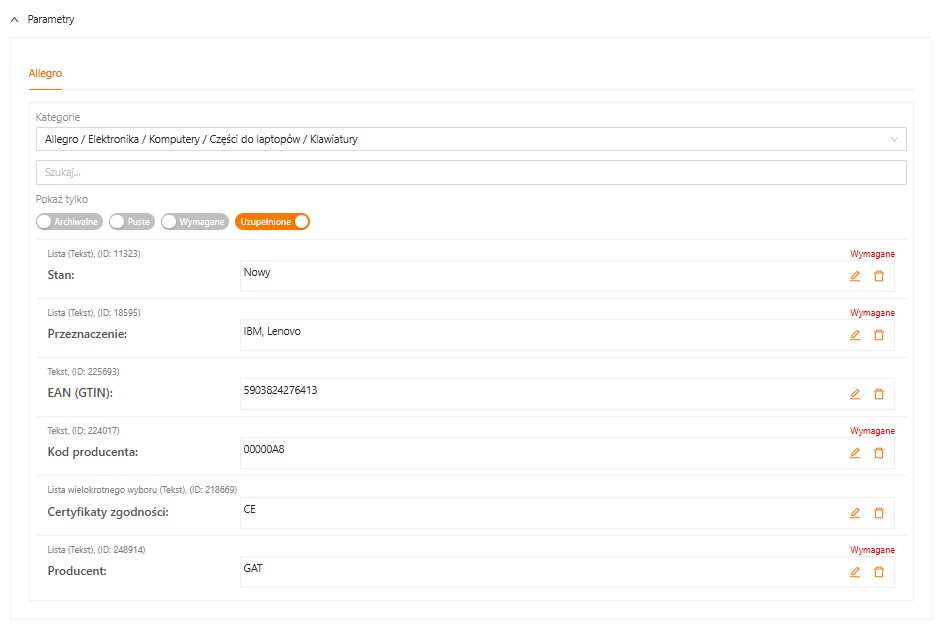Image resolution: width=945 pixels, height=636 pixels.
Task: Delete the Stan parameter using trash icon
Action: tap(879, 276)
